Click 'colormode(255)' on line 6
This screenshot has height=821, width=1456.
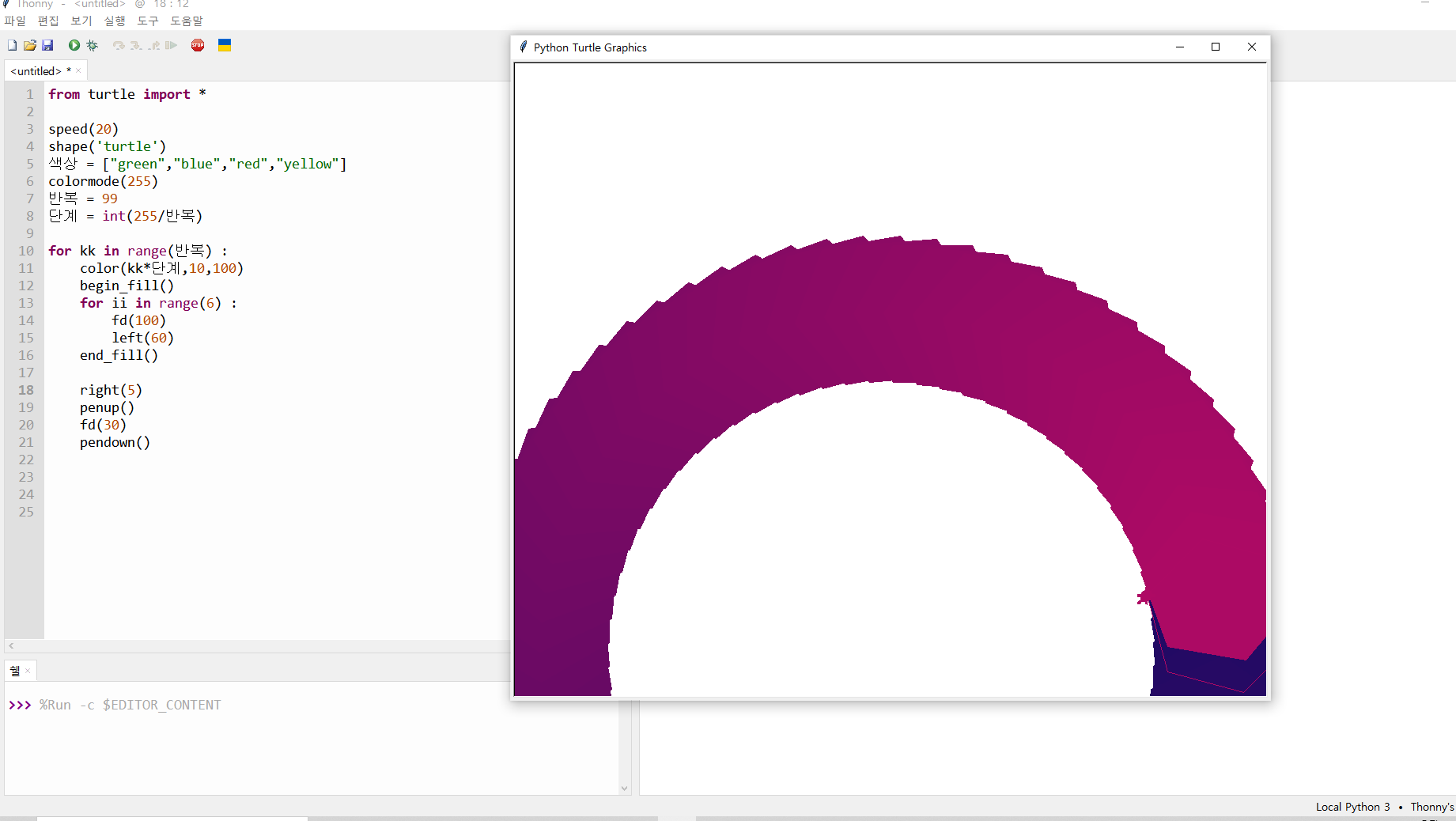[x=104, y=181]
